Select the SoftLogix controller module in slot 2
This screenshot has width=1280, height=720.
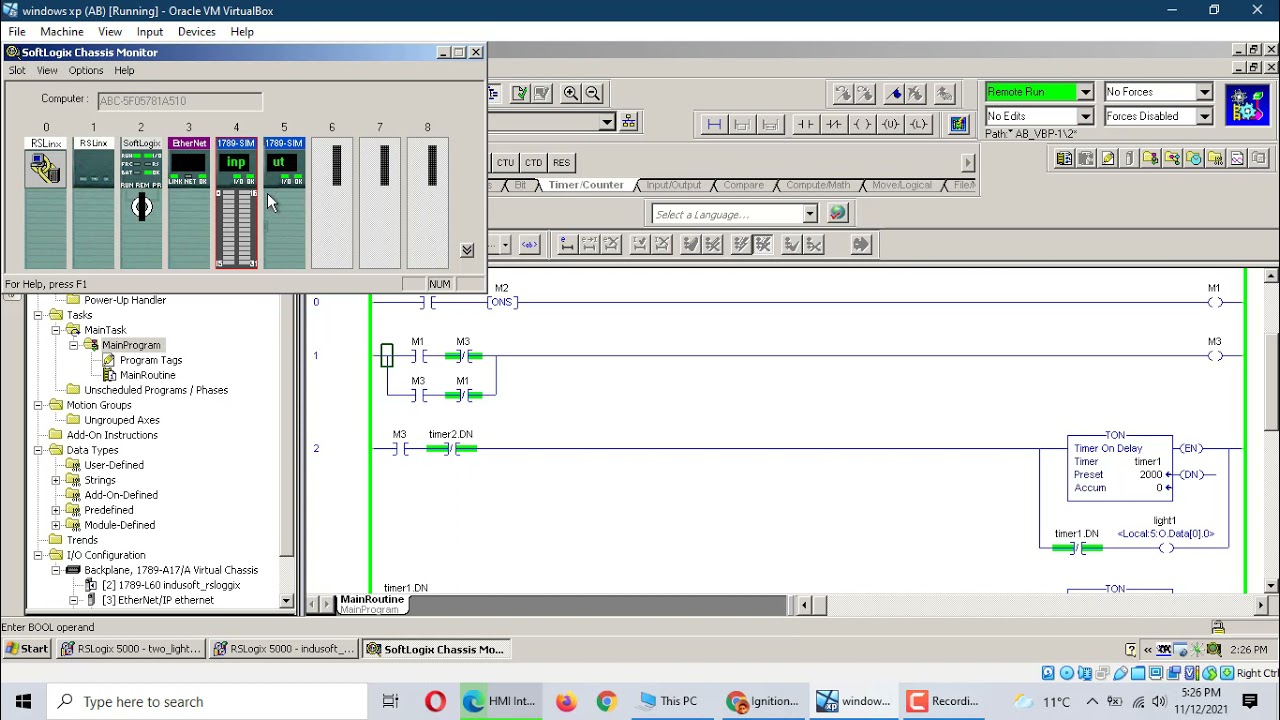click(141, 203)
